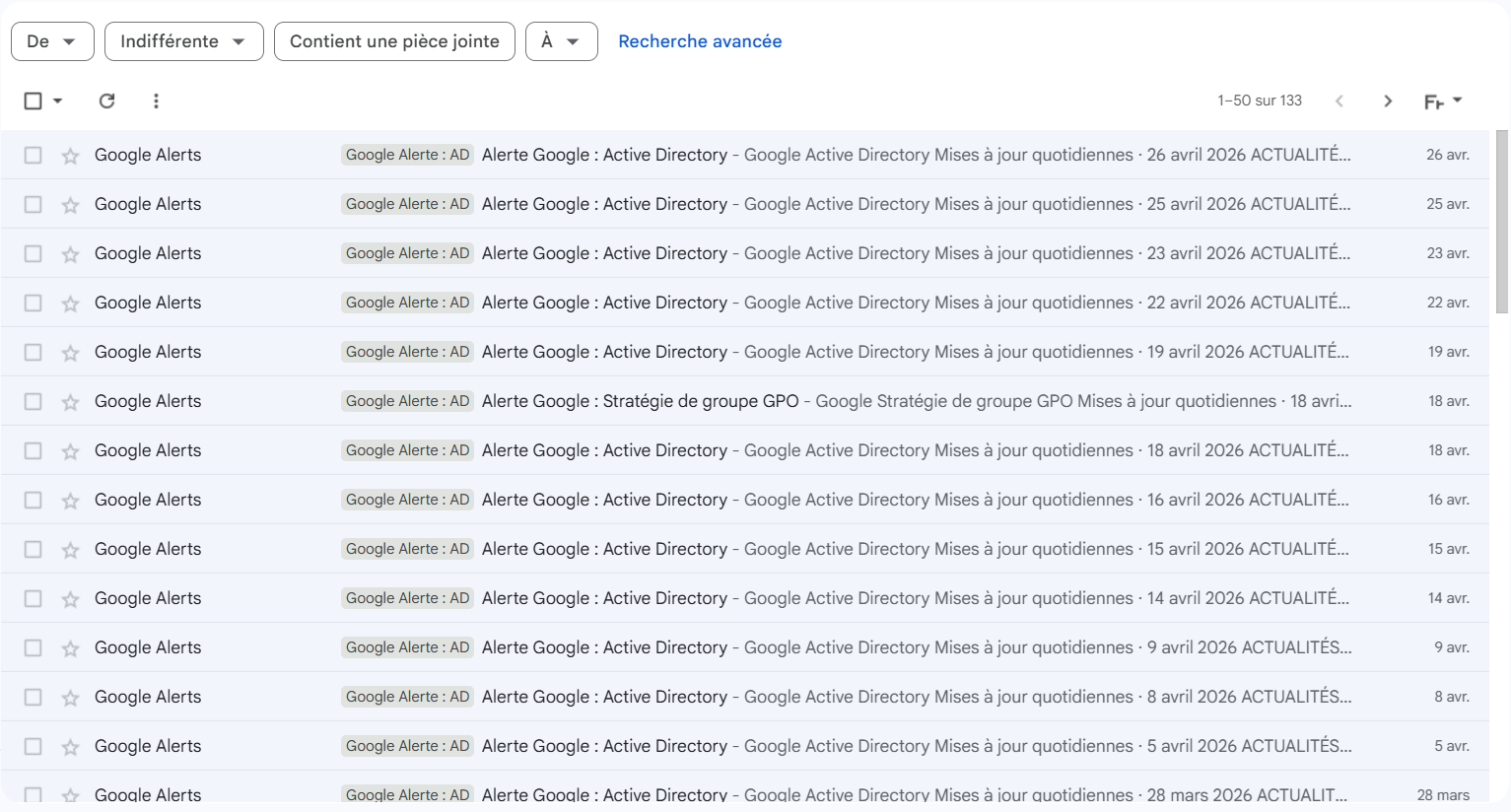
Task: Select the 9 avr. email checkbox
Action: [33, 647]
